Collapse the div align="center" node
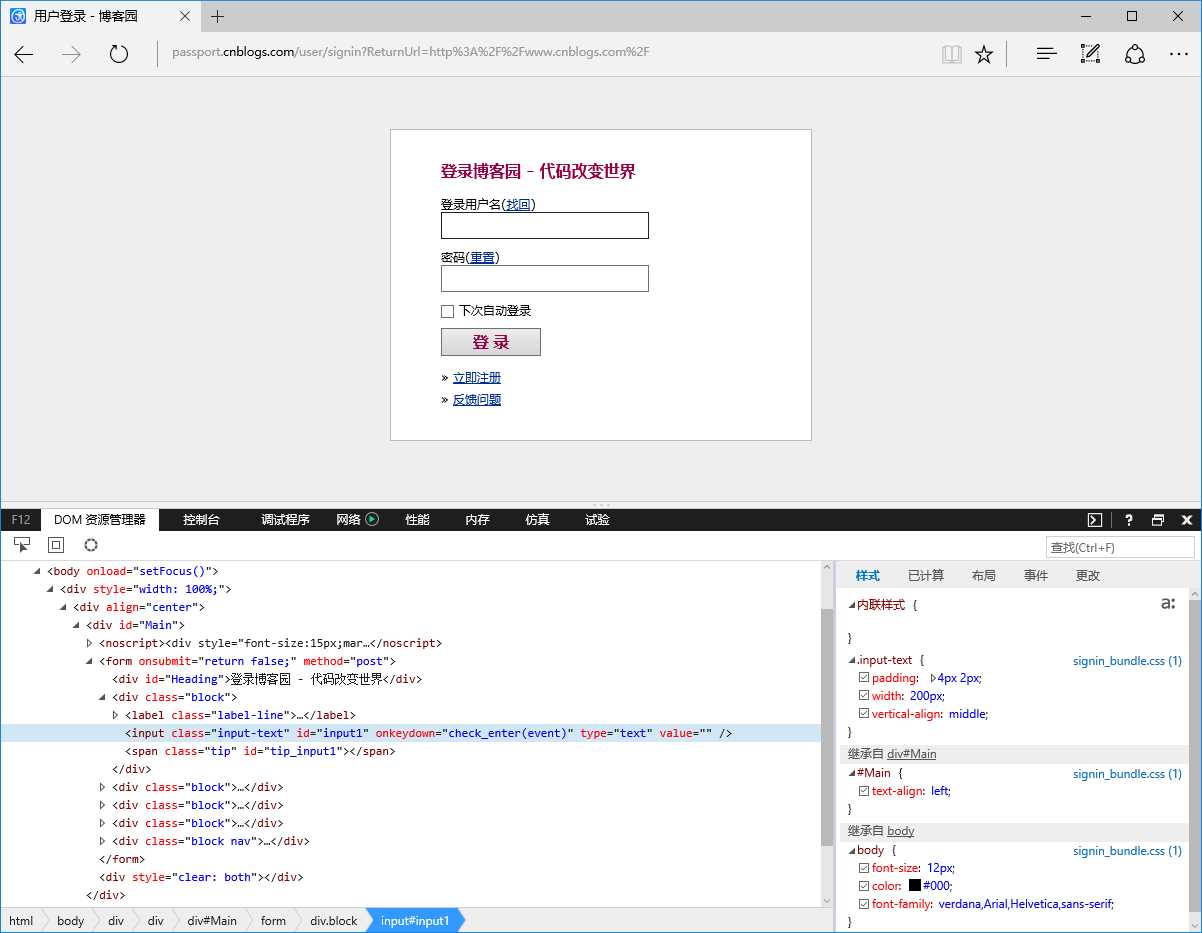The width and height of the screenshot is (1202, 933). pyautogui.click(x=63, y=607)
